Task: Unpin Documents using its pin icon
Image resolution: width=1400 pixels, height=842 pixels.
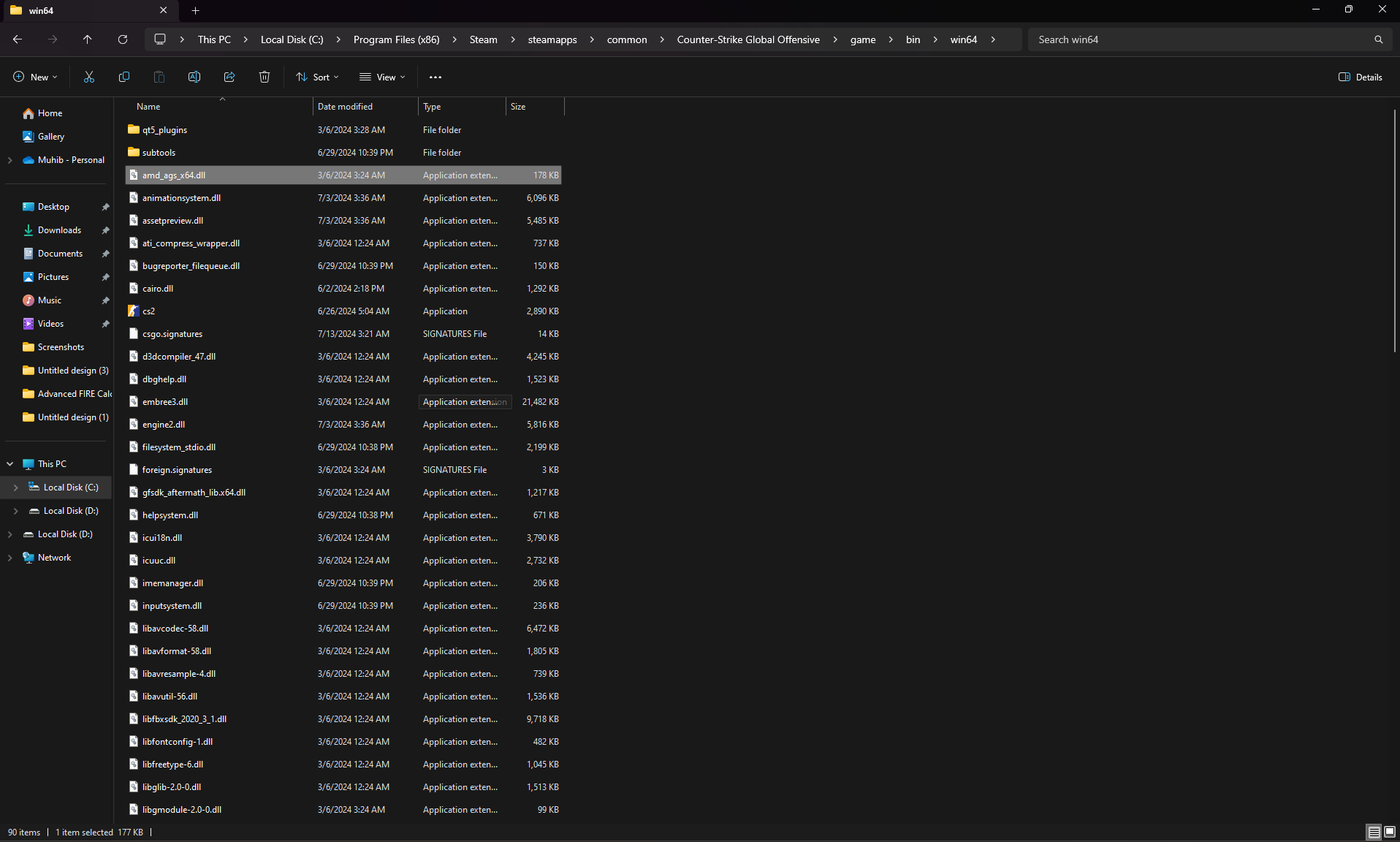Action: [x=105, y=254]
